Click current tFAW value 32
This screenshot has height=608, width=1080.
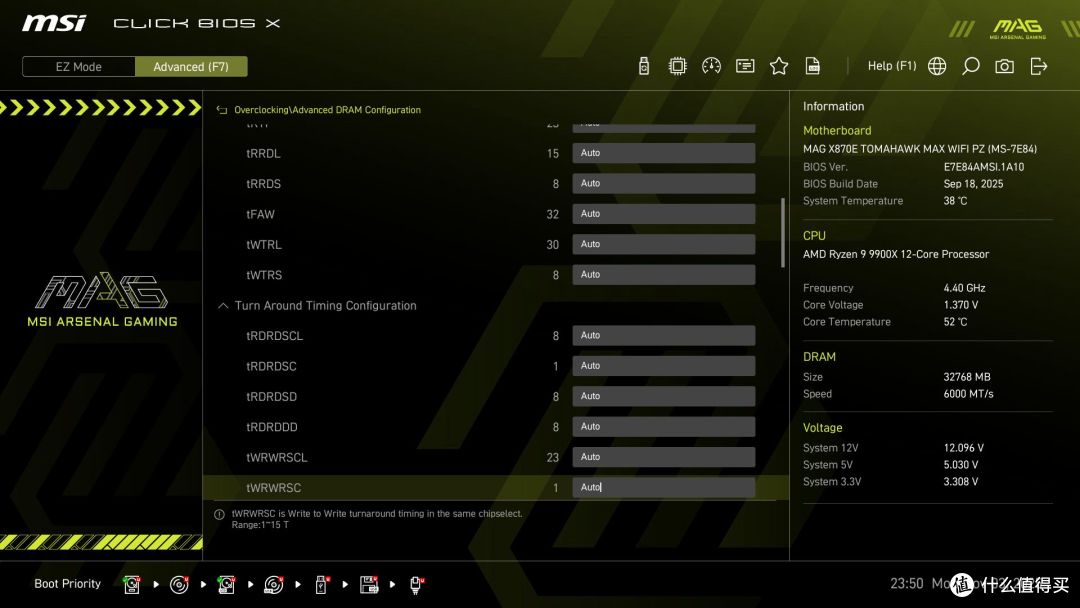[x=552, y=214]
